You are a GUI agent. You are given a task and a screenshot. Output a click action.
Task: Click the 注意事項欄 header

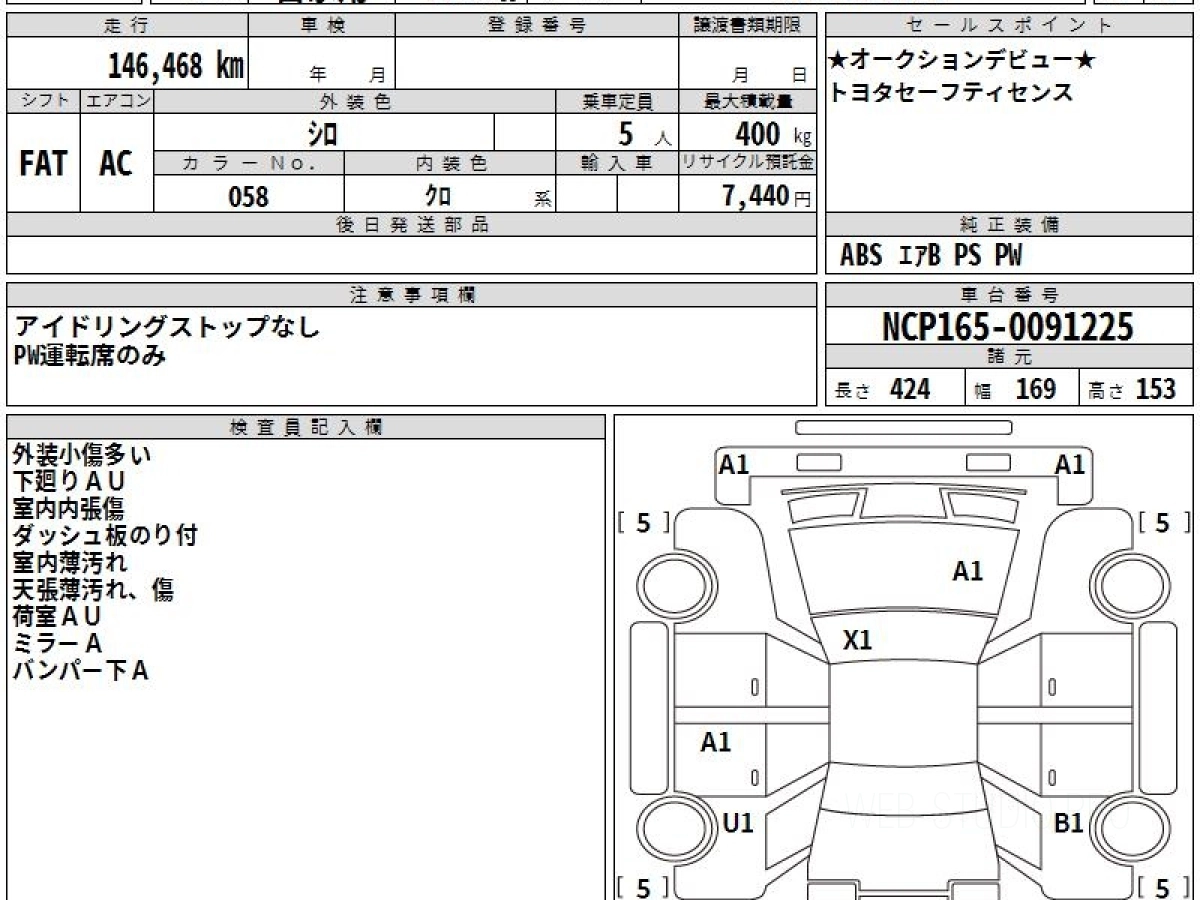pyautogui.click(x=412, y=295)
